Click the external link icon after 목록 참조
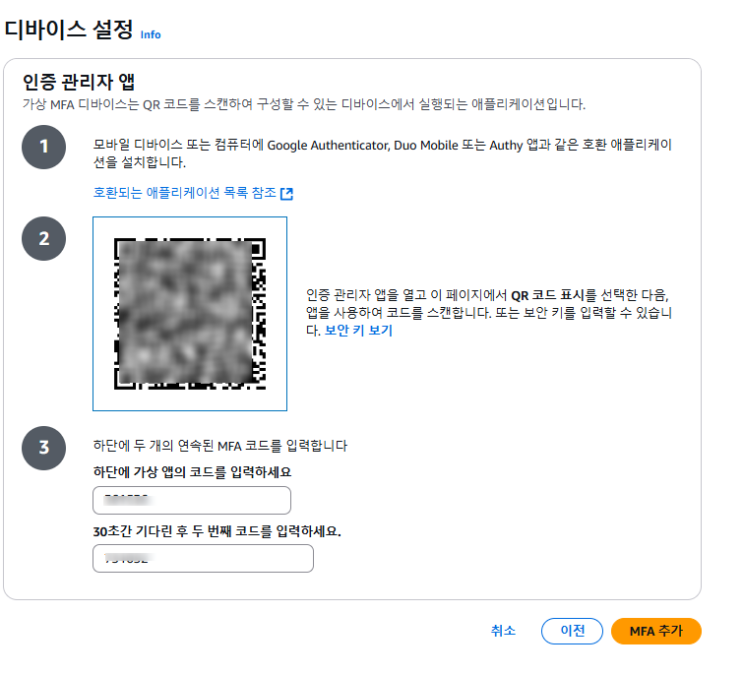 (x=286, y=194)
